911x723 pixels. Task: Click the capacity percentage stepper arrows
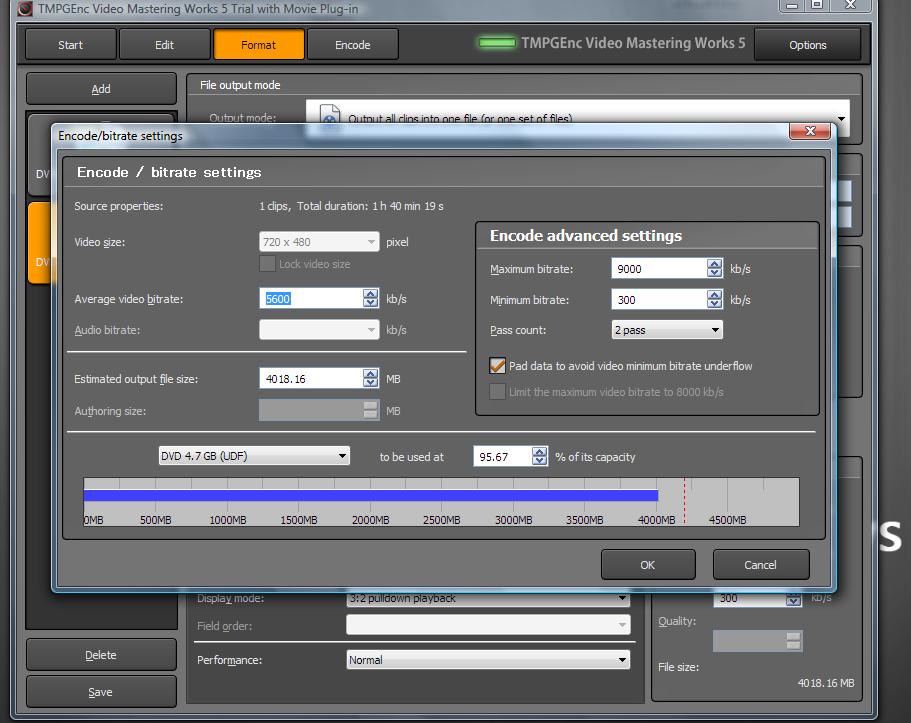point(540,457)
